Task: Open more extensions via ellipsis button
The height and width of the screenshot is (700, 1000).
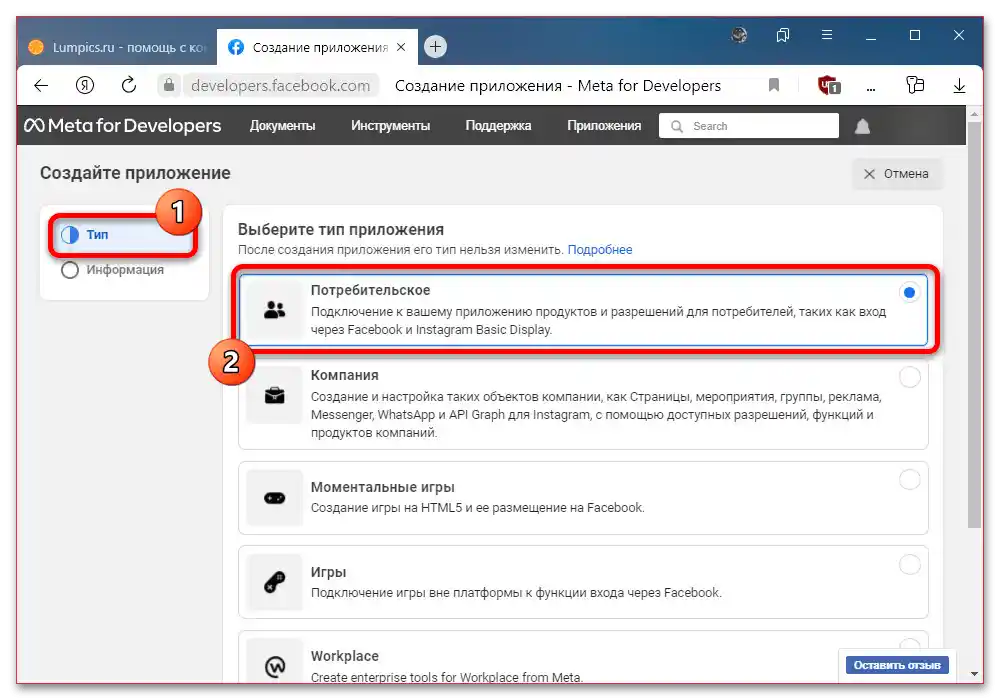Action: [870, 86]
